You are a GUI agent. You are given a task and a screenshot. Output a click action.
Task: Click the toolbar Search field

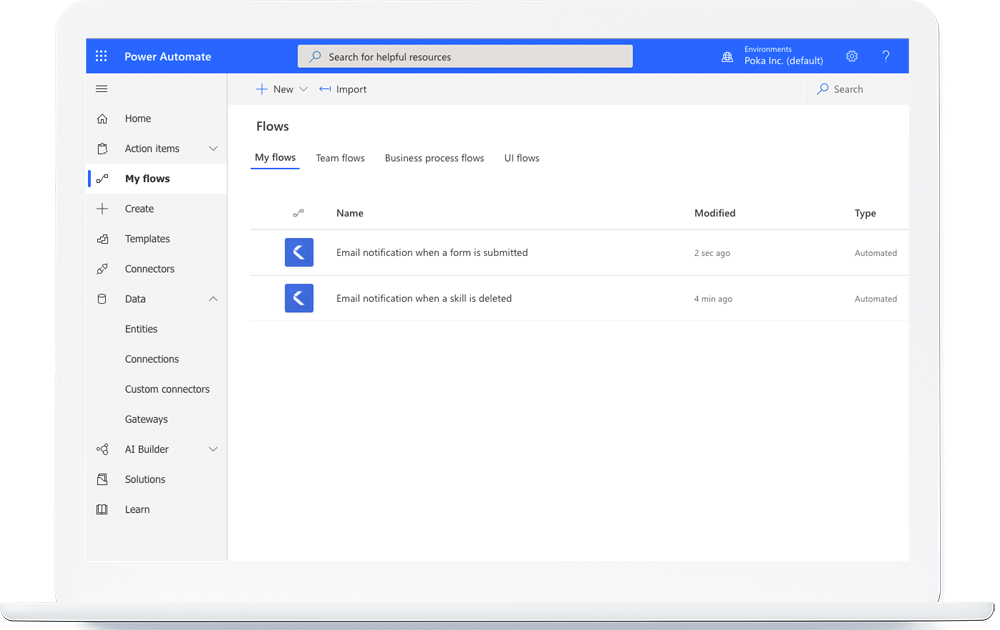(x=858, y=89)
